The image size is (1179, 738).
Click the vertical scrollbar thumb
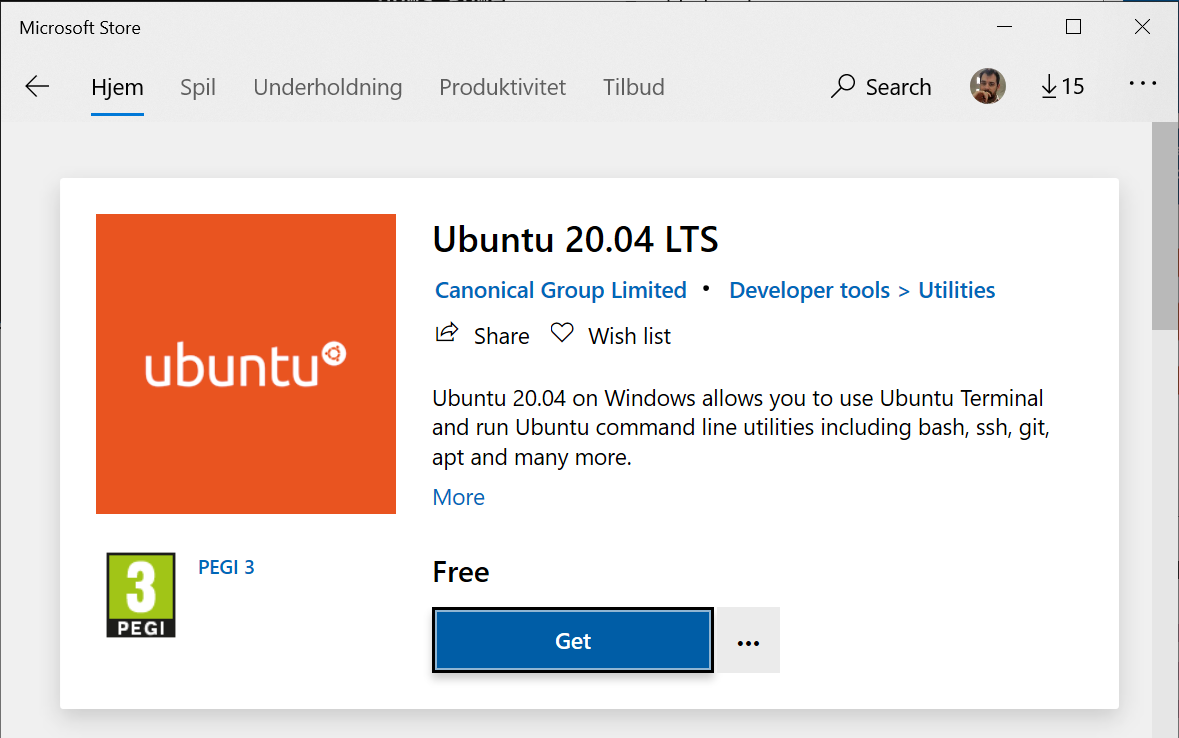click(1165, 226)
